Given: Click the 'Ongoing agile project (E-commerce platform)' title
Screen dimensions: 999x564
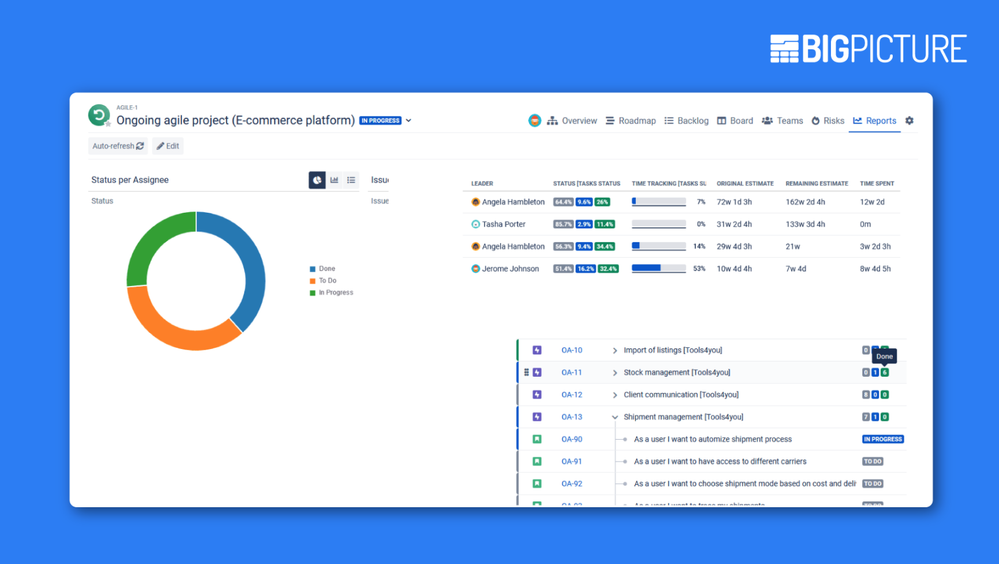Looking at the screenshot, I should pyautogui.click(x=235, y=120).
